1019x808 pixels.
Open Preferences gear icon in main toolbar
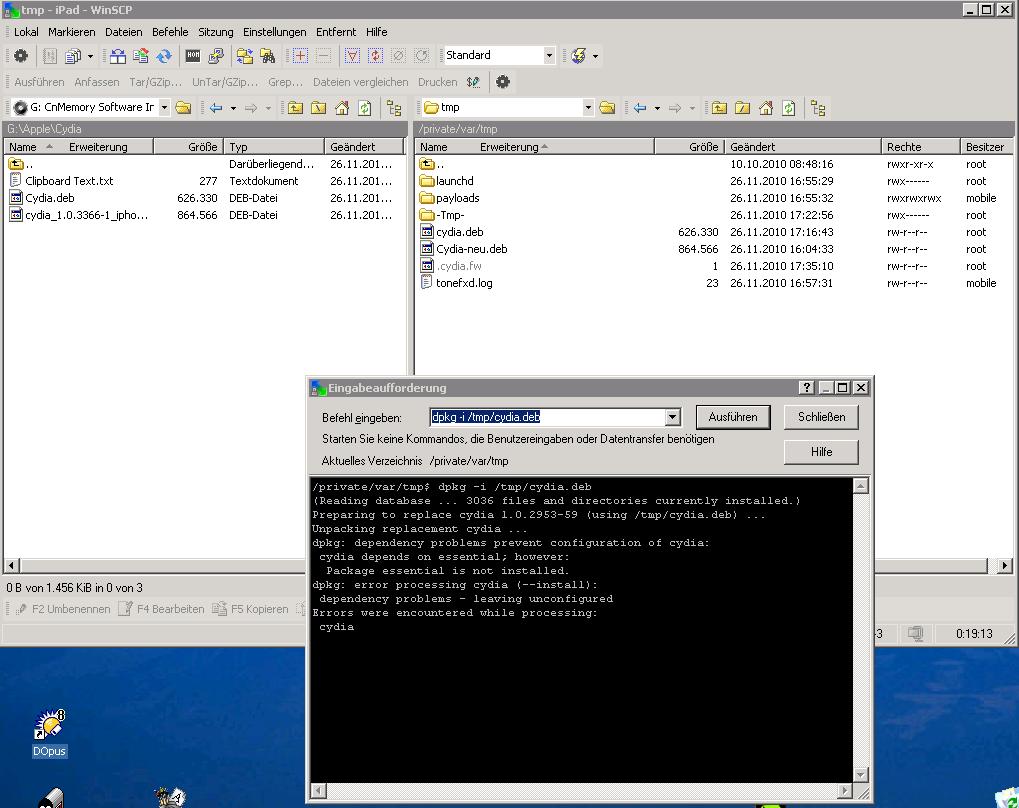20,56
